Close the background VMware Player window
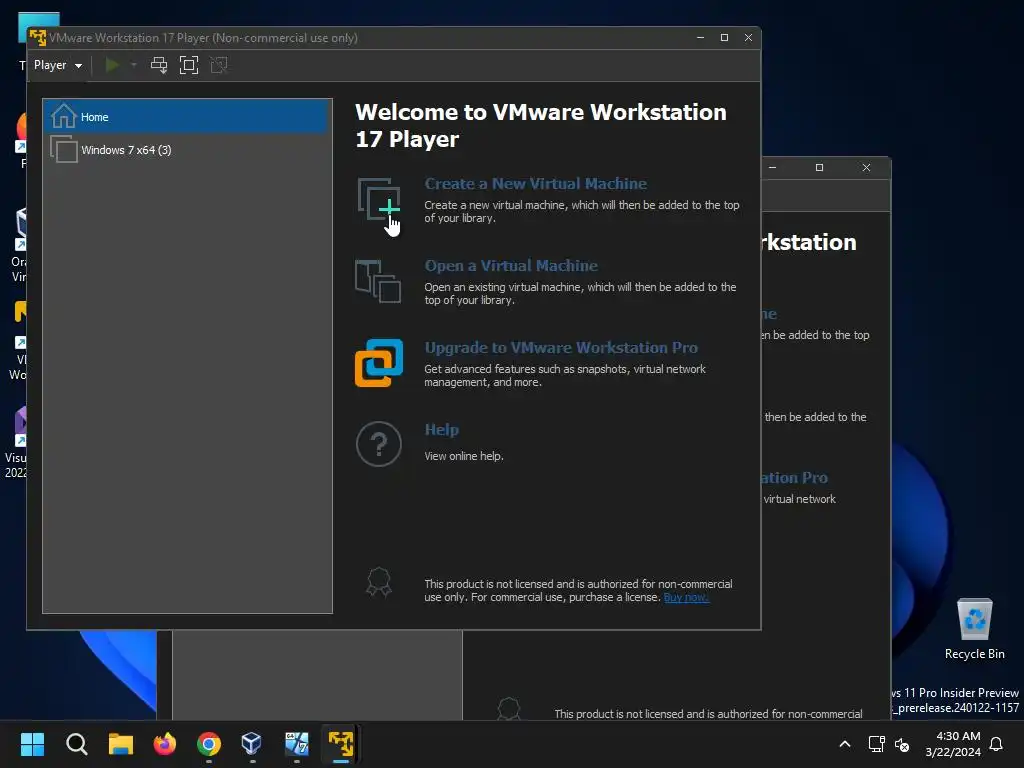 [867, 168]
